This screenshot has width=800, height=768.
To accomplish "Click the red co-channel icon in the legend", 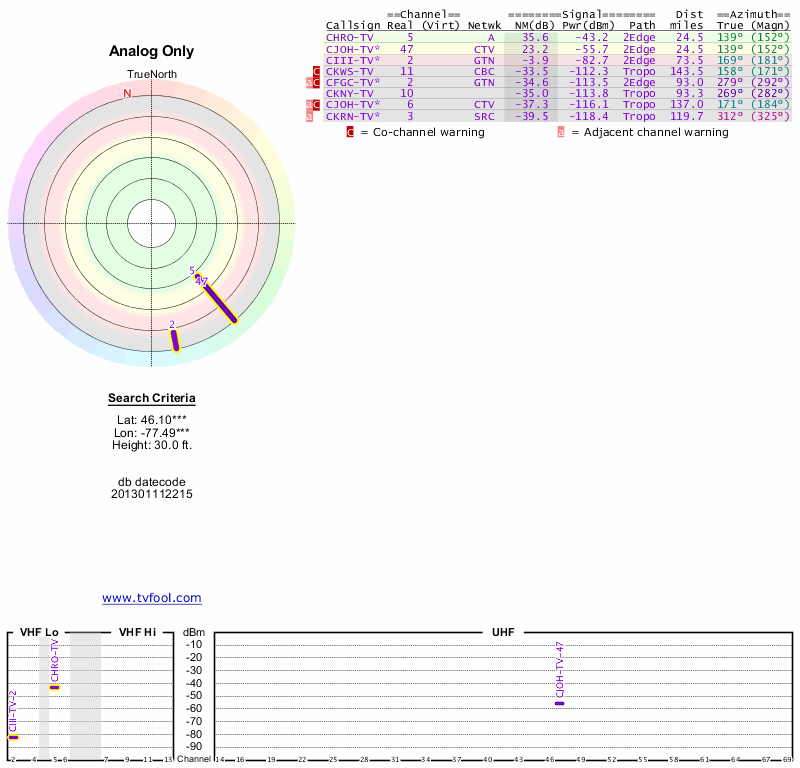I will coord(350,132).
